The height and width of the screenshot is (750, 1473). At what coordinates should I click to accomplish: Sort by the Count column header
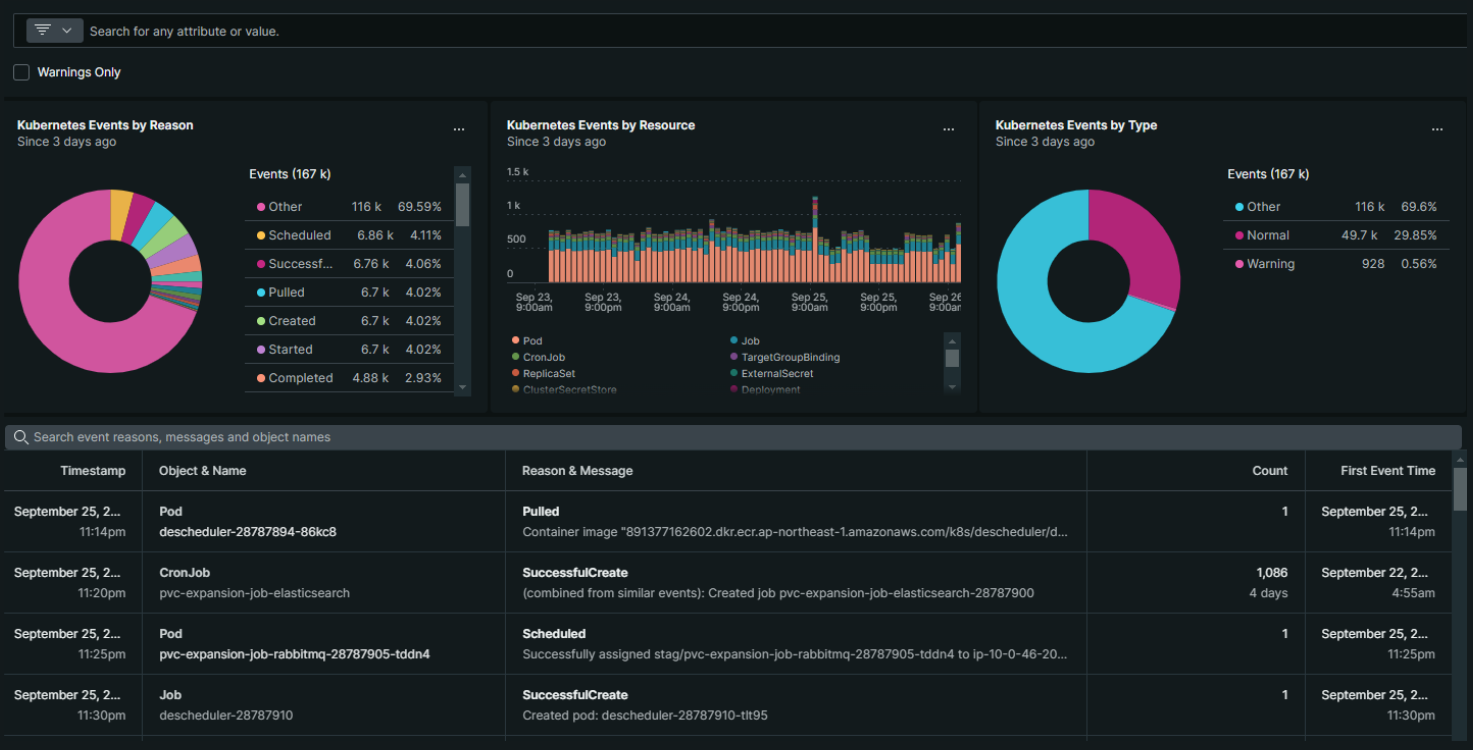(1270, 471)
